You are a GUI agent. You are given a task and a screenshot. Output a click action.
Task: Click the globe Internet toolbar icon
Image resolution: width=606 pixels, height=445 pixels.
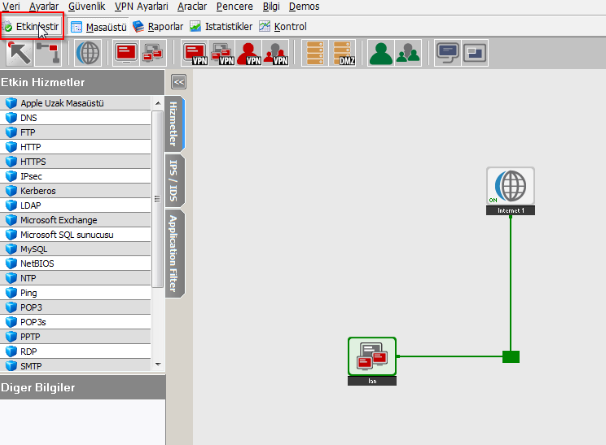[88, 52]
